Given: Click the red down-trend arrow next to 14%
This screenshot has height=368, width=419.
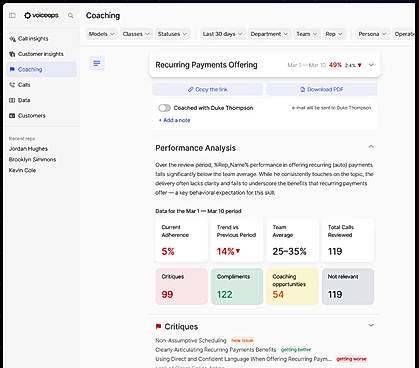Looking at the screenshot, I should [x=238, y=251].
